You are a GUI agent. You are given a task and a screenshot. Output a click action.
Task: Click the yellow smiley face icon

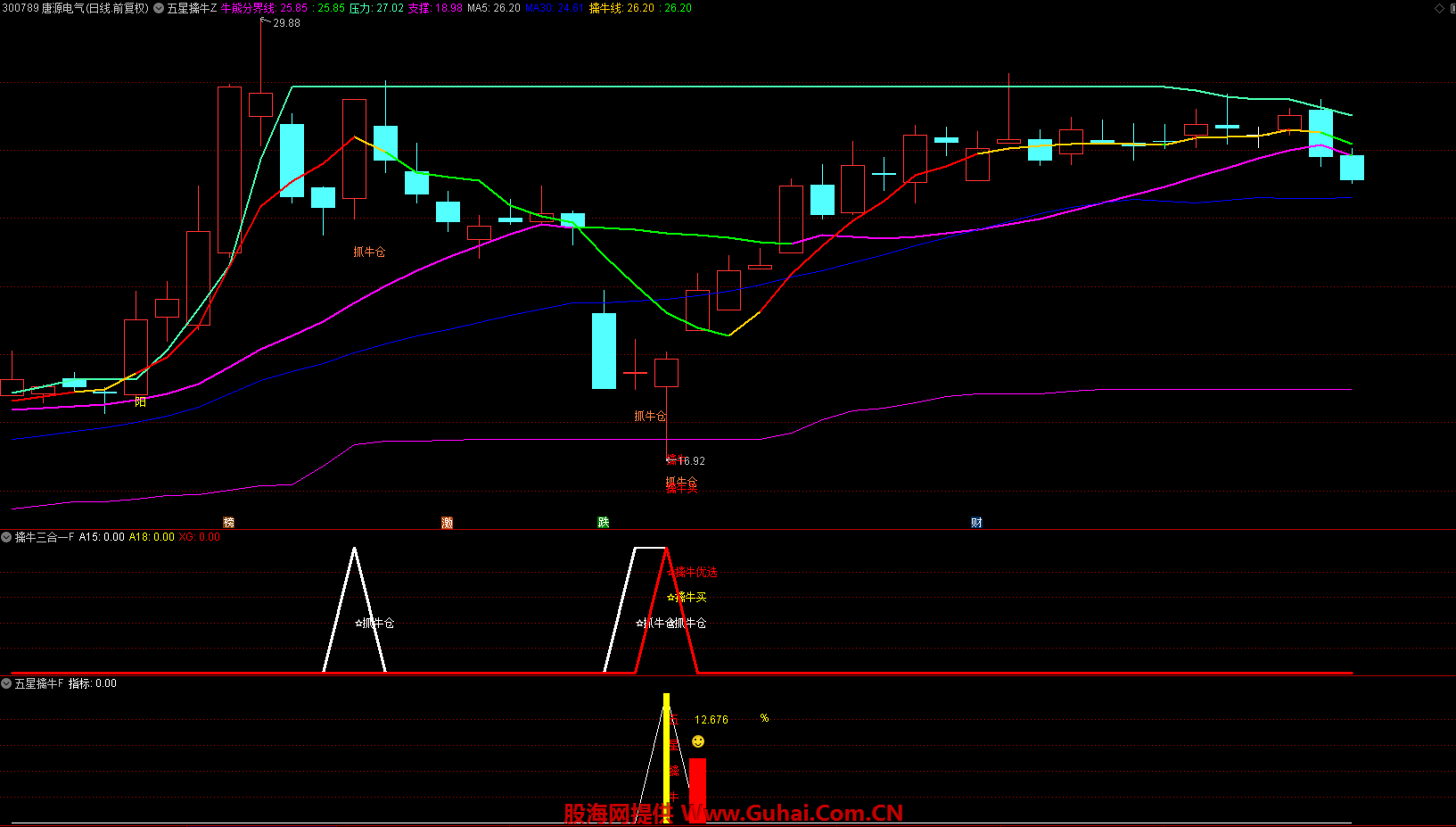click(x=698, y=741)
